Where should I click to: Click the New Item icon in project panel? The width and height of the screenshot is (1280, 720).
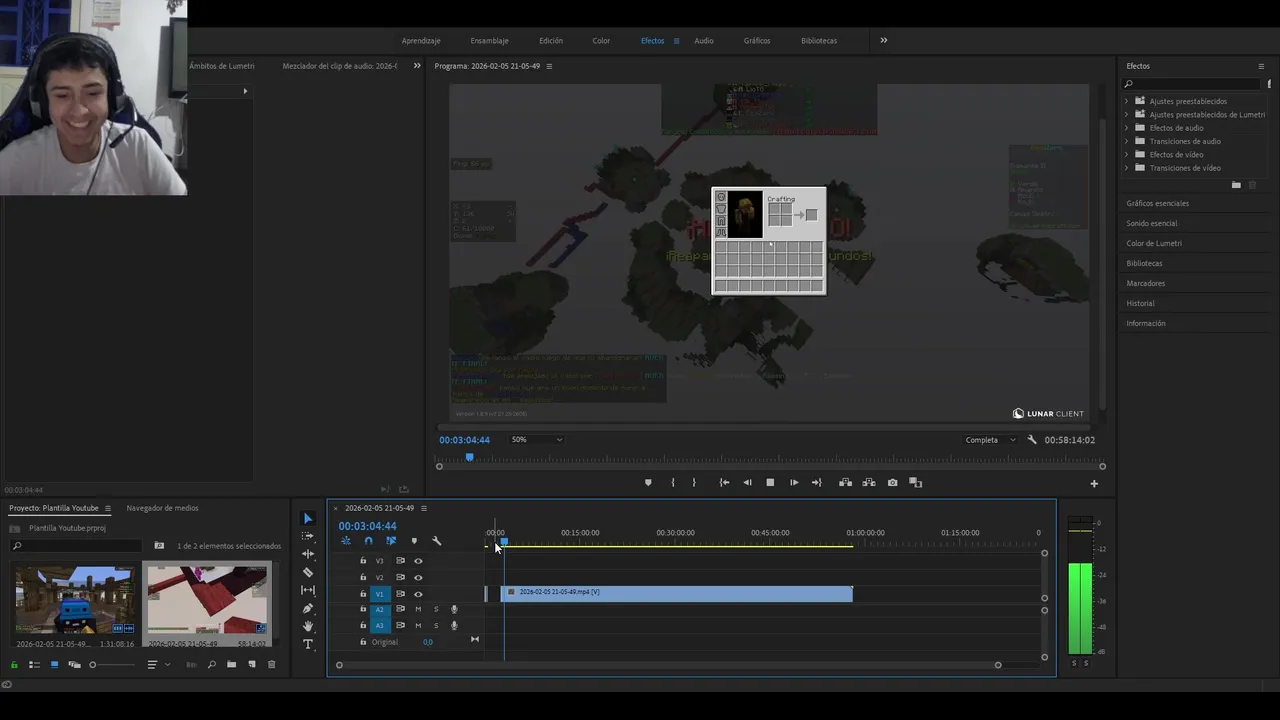click(x=251, y=664)
